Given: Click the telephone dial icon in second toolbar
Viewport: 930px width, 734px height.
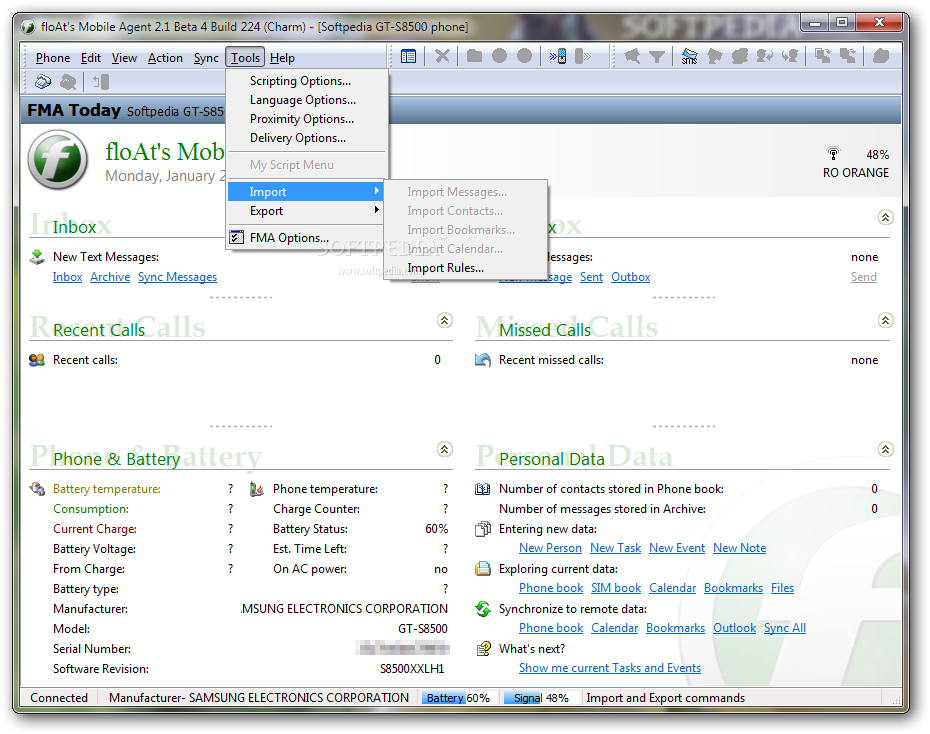Looking at the screenshot, I should pos(43,81).
